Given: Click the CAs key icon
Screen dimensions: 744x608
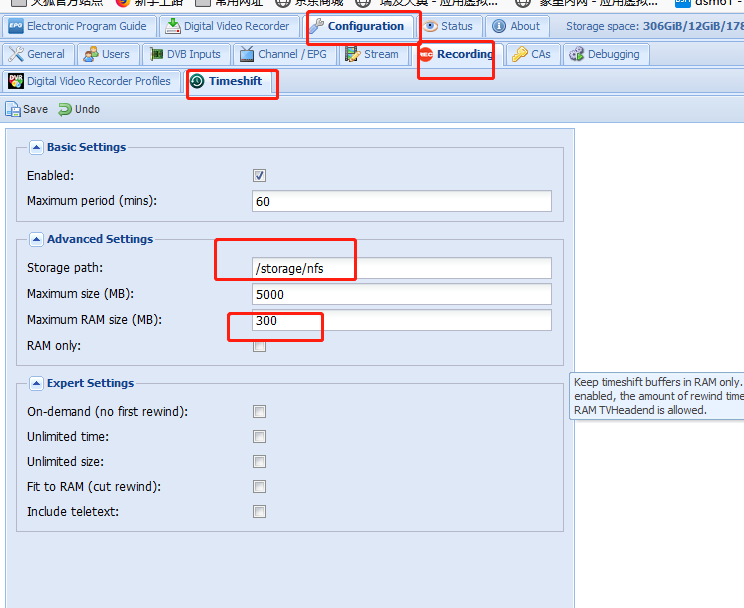Looking at the screenshot, I should (520, 54).
